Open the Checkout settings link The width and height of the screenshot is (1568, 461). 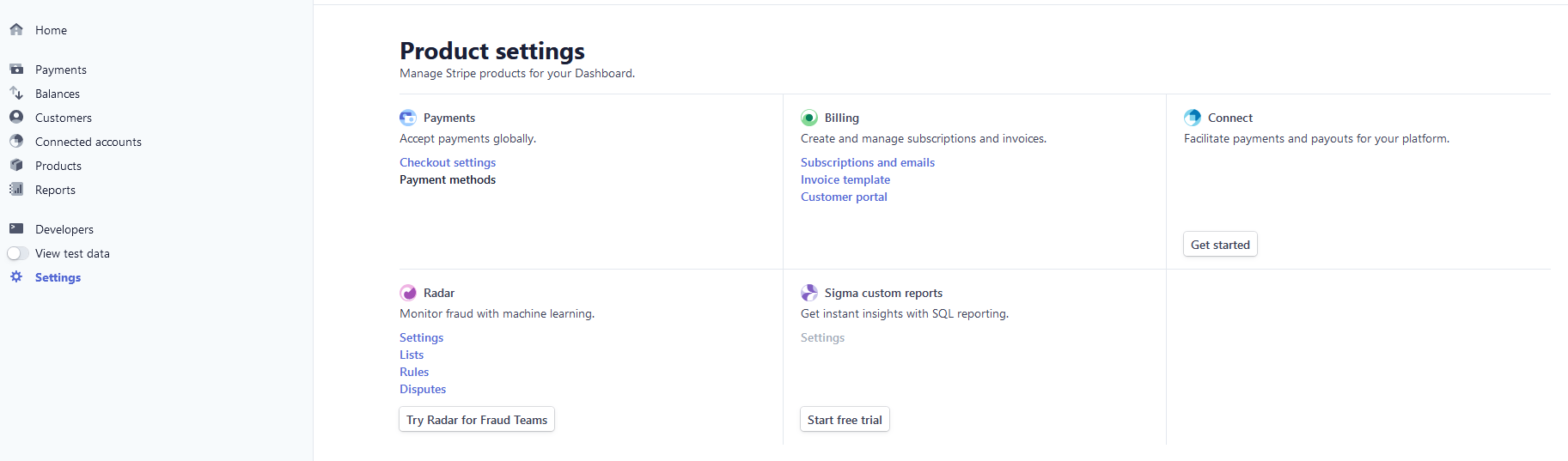point(448,162)
